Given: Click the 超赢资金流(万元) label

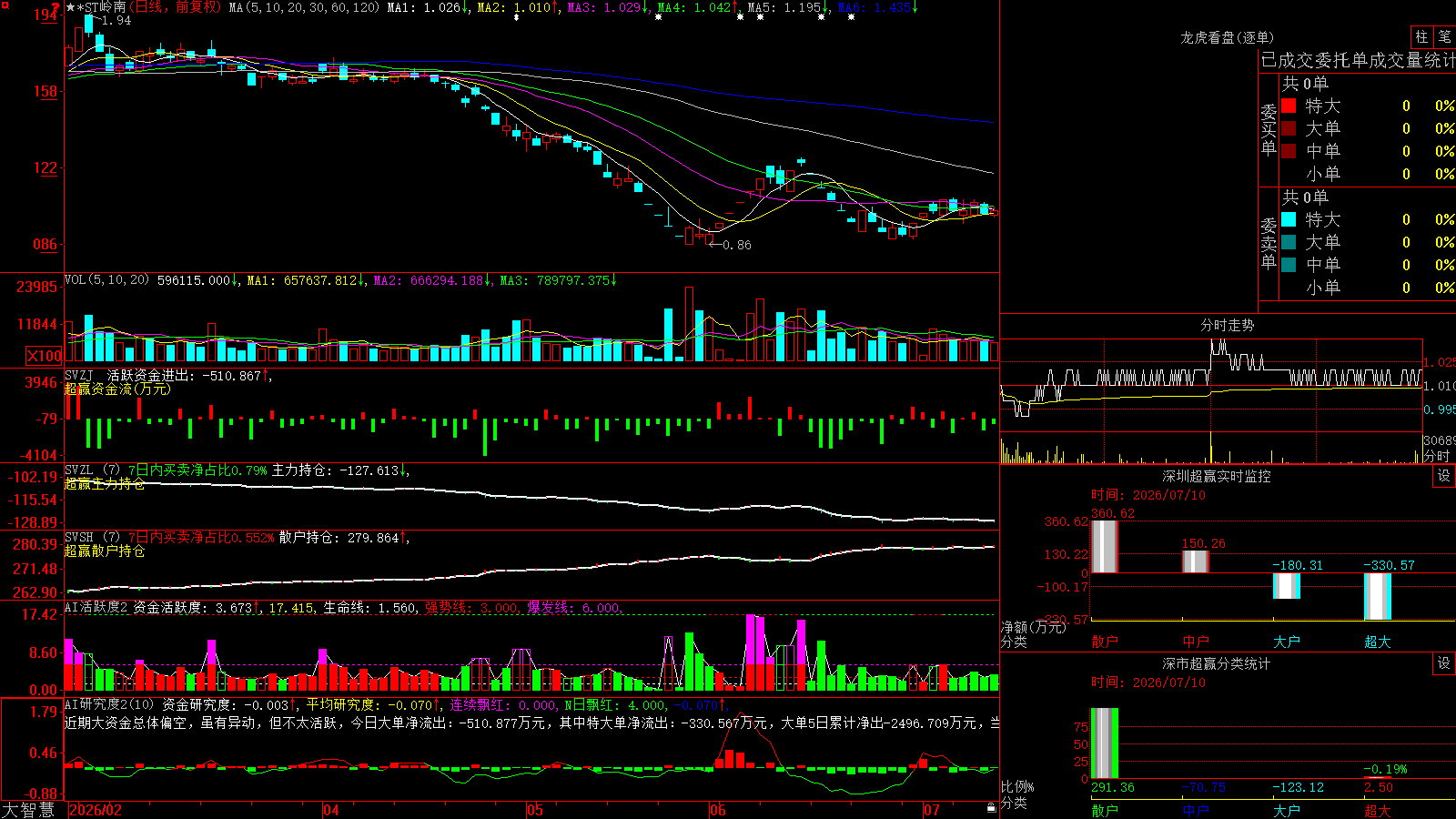Looking at the screenshot, I should (117, 389).
